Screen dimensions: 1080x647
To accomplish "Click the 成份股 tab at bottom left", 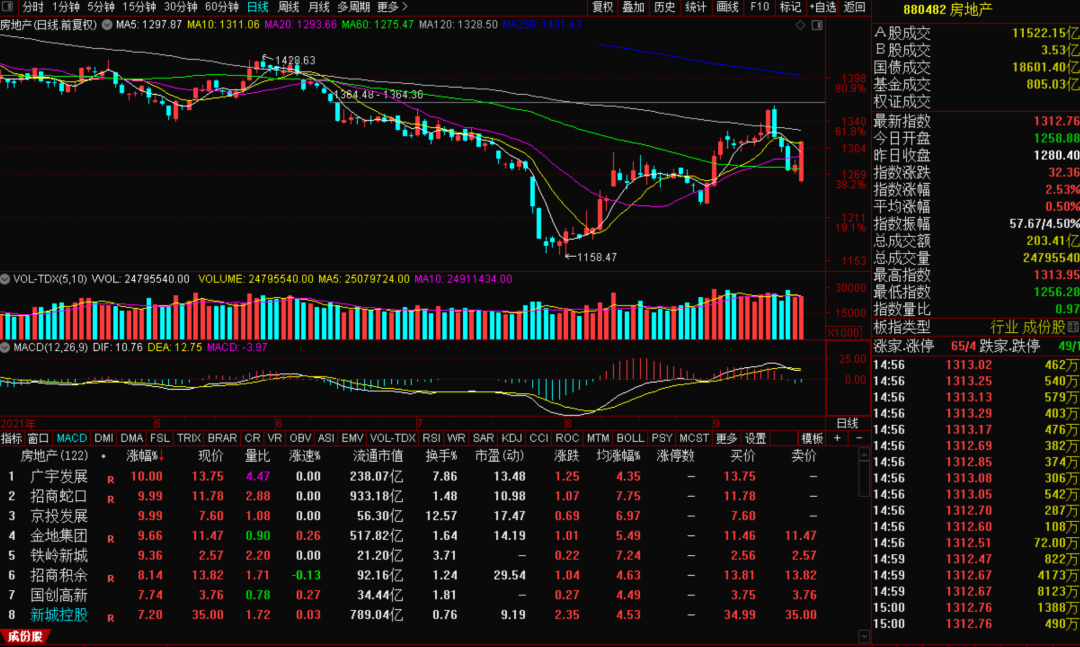I will pos(25,637).
